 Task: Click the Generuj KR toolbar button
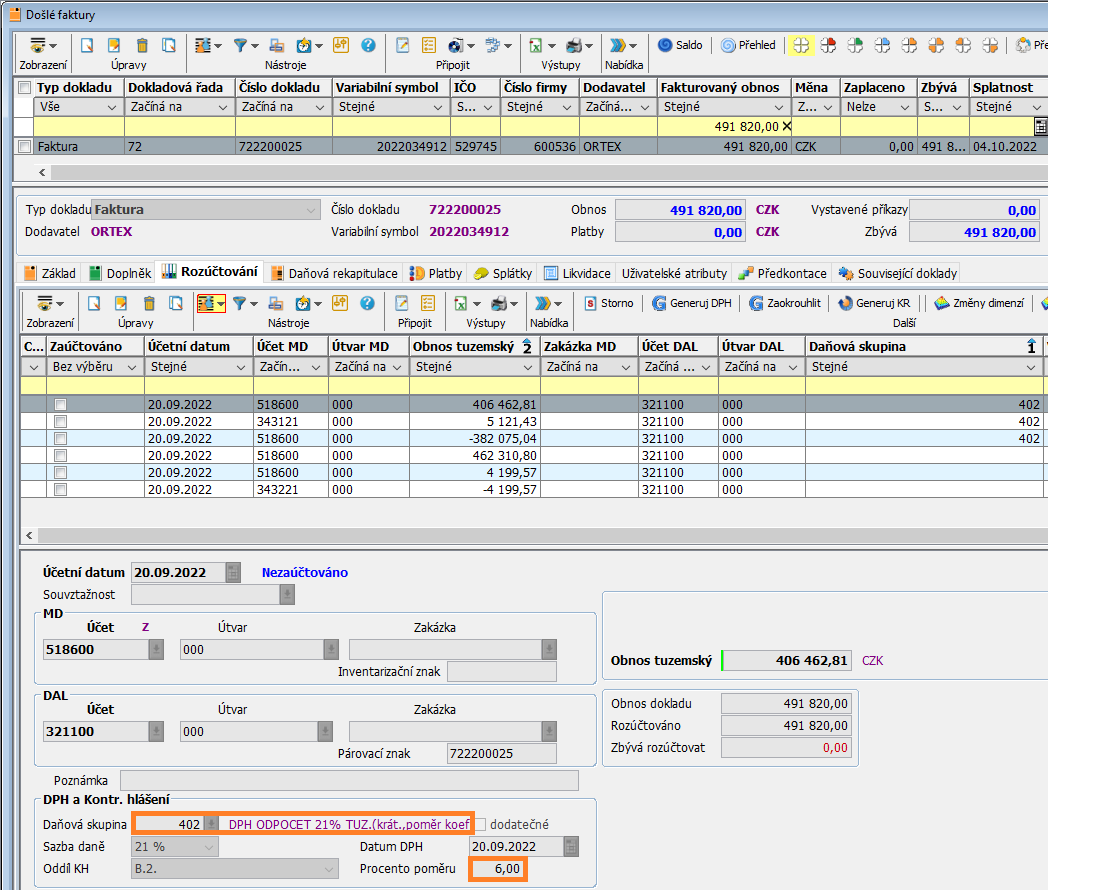point(875,303)
